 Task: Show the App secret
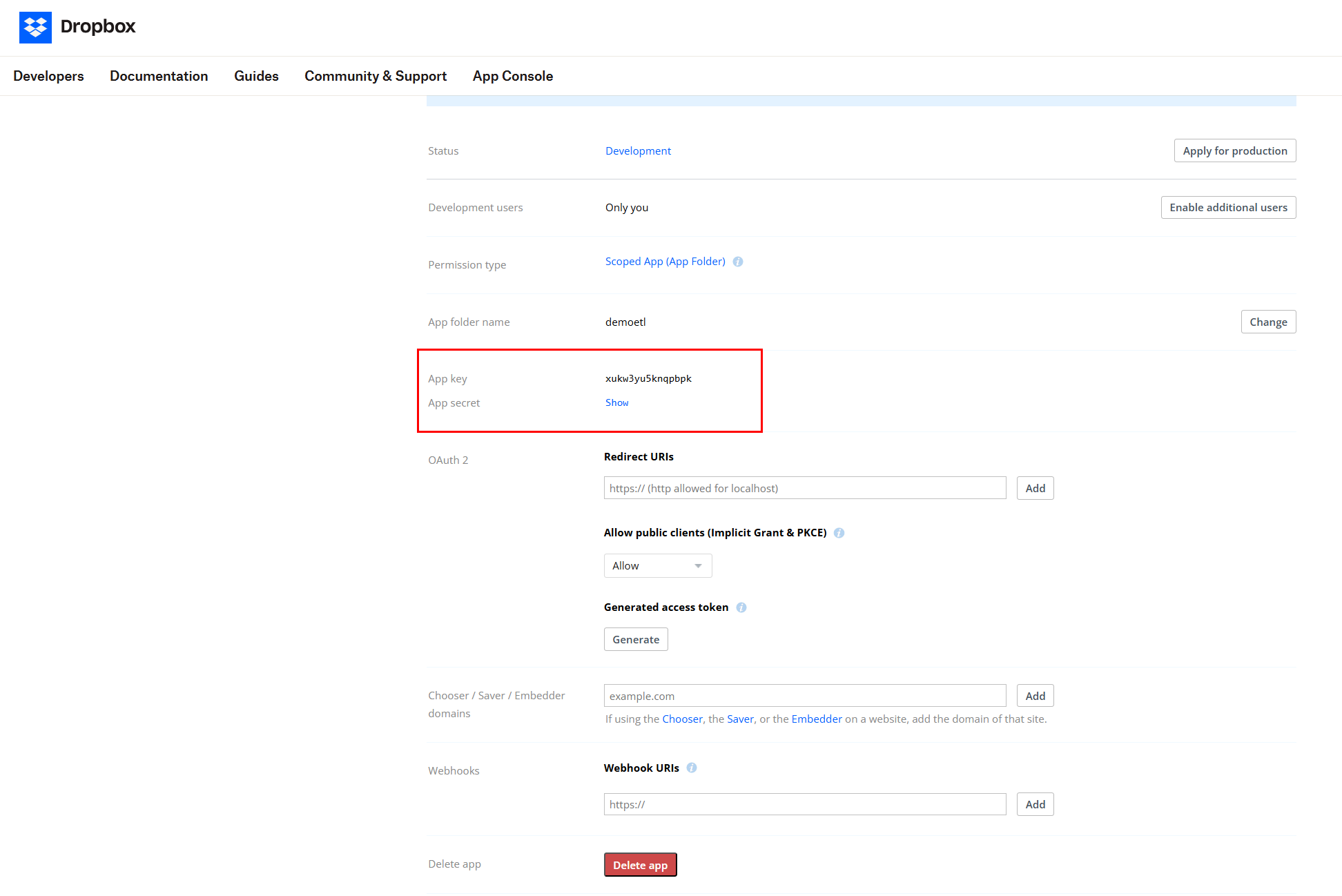616,402
